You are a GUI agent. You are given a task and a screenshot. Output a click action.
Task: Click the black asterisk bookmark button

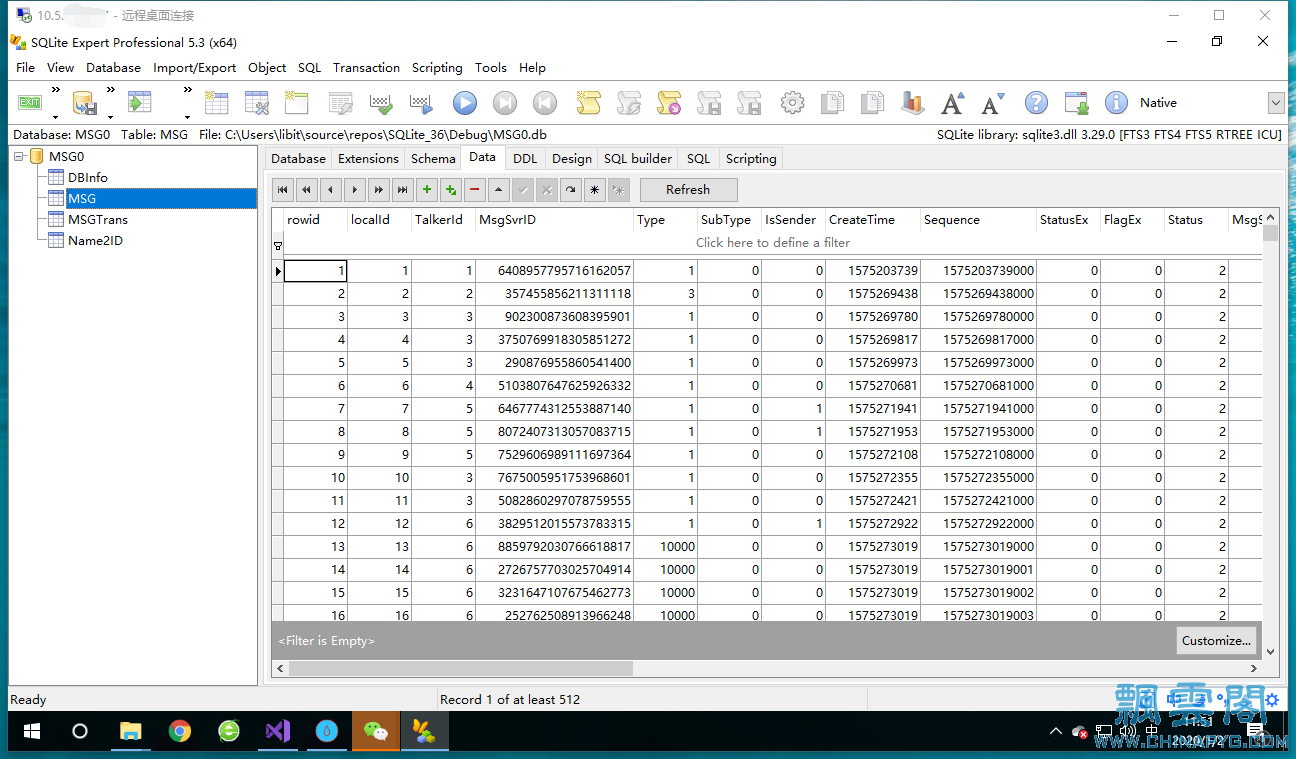click(x=595, y=189)
